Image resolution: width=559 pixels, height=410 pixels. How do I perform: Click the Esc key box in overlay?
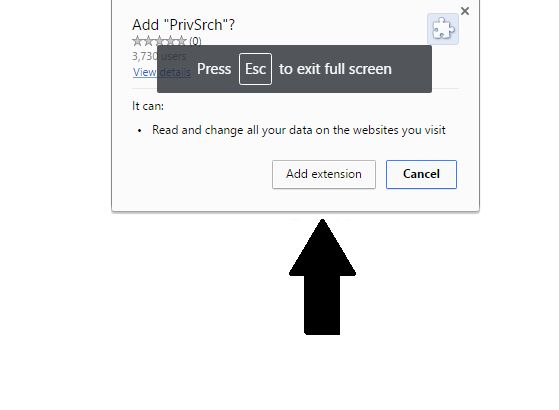tap(255, 69)
